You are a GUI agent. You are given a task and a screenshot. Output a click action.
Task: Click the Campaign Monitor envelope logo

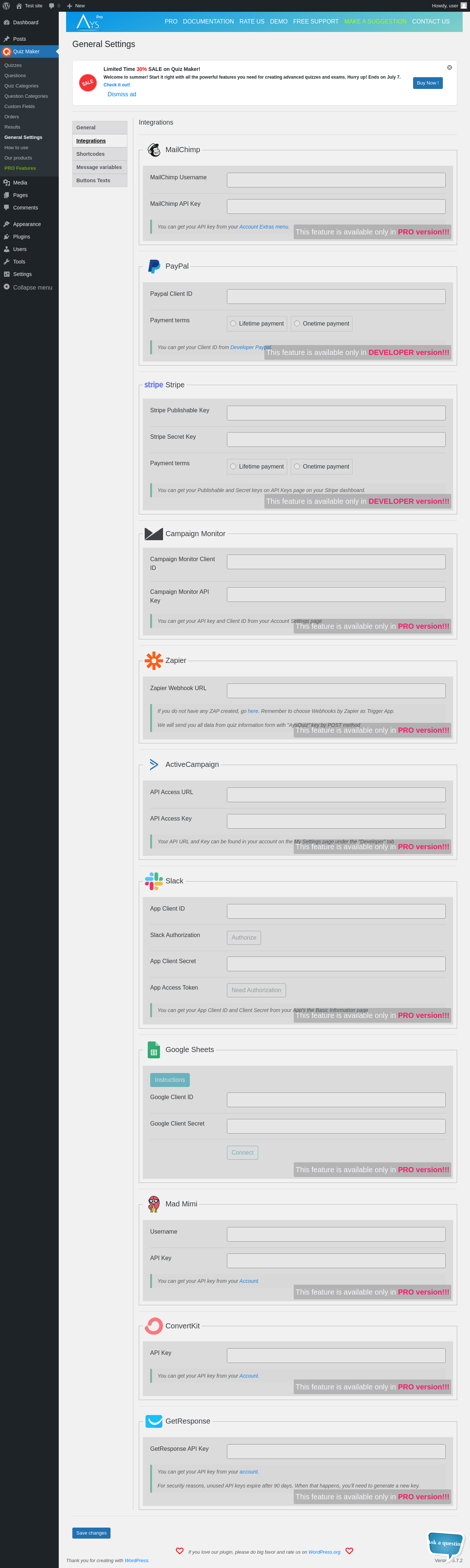[x=154, y=534]
